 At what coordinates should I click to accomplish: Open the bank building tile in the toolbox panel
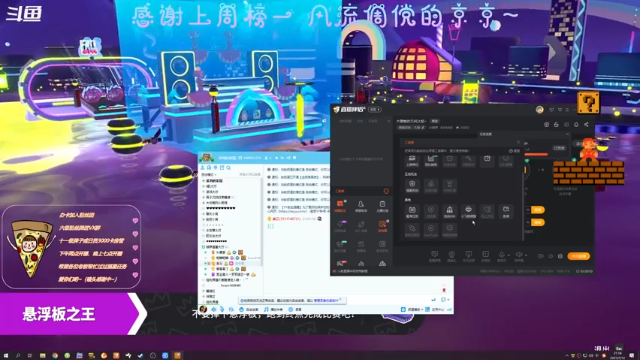pos(449,211)
